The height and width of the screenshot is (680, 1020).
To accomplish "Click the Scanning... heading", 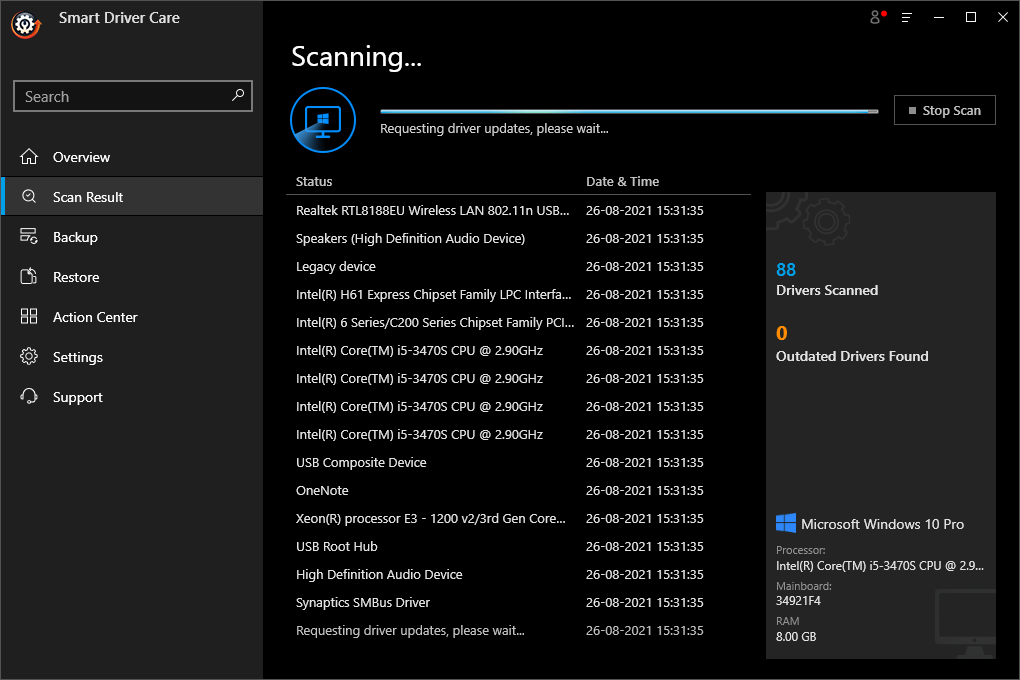I will [x=356, y=57].
